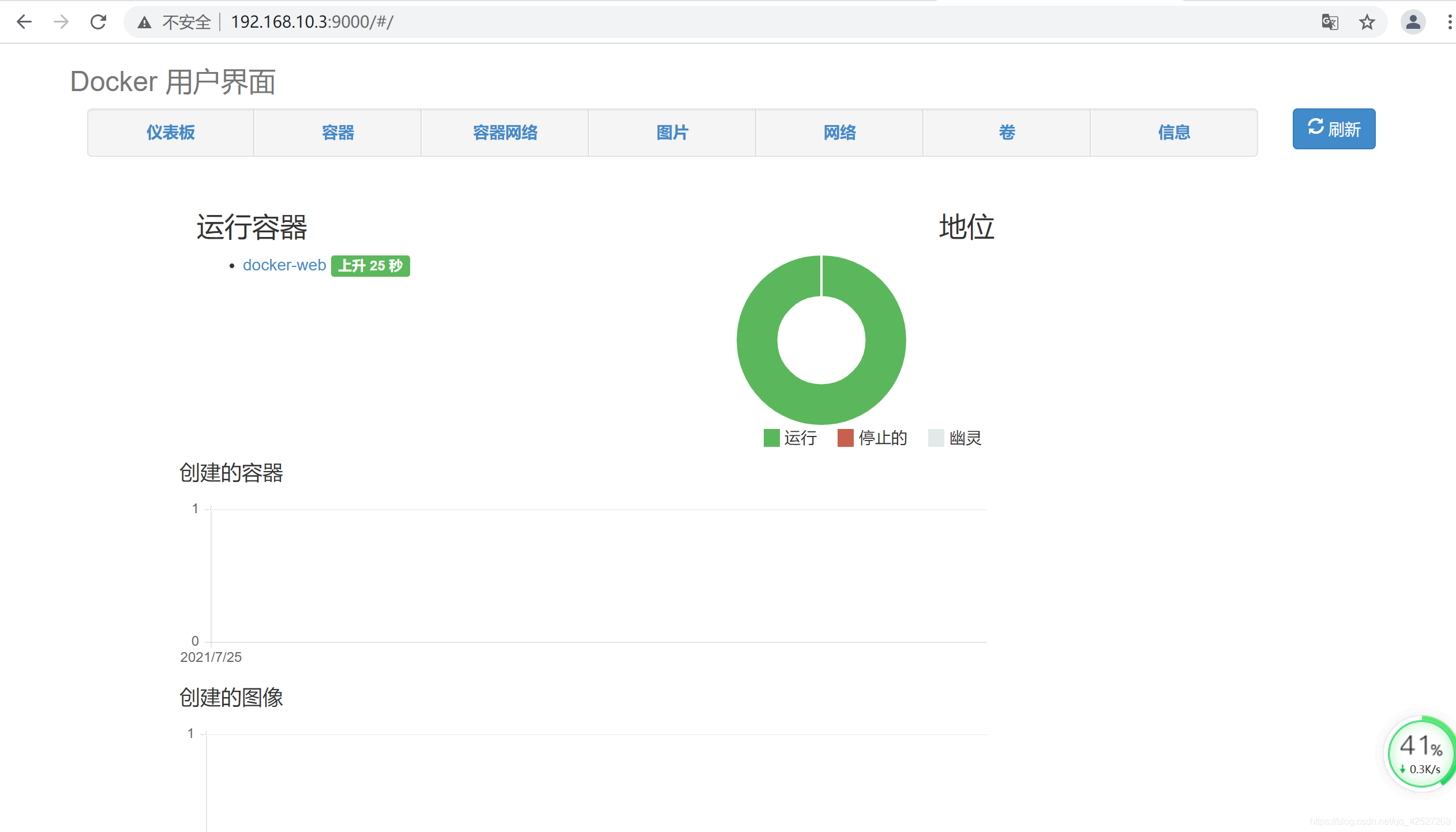Switch to the 图片 images tab

tap(673, 133)
